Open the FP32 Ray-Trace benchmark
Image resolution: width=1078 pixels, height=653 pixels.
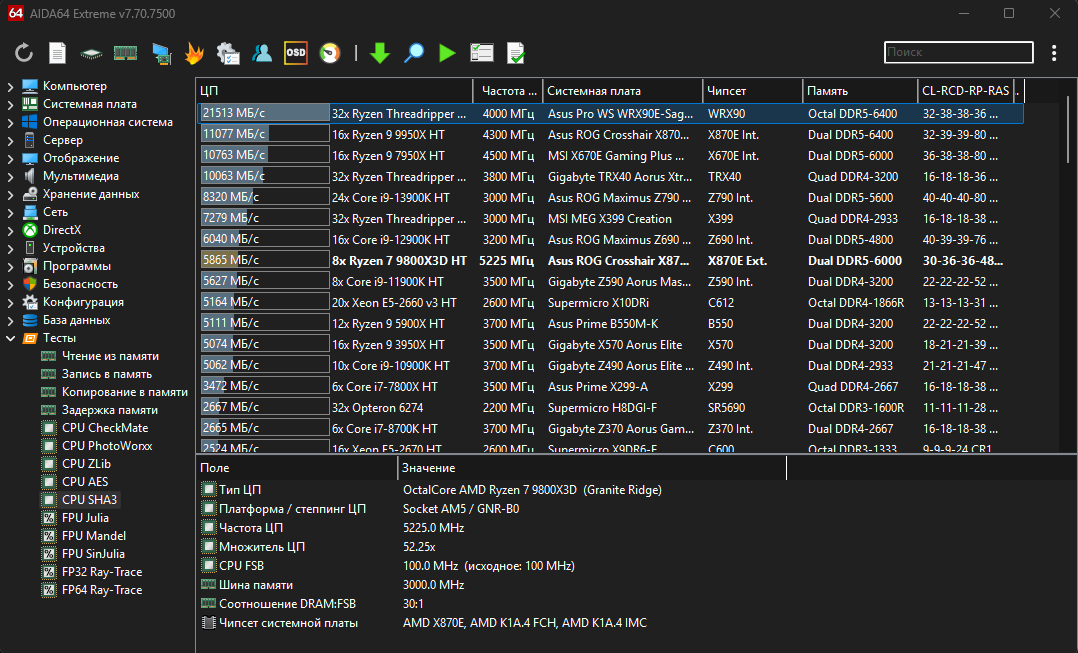coord(102,572)
